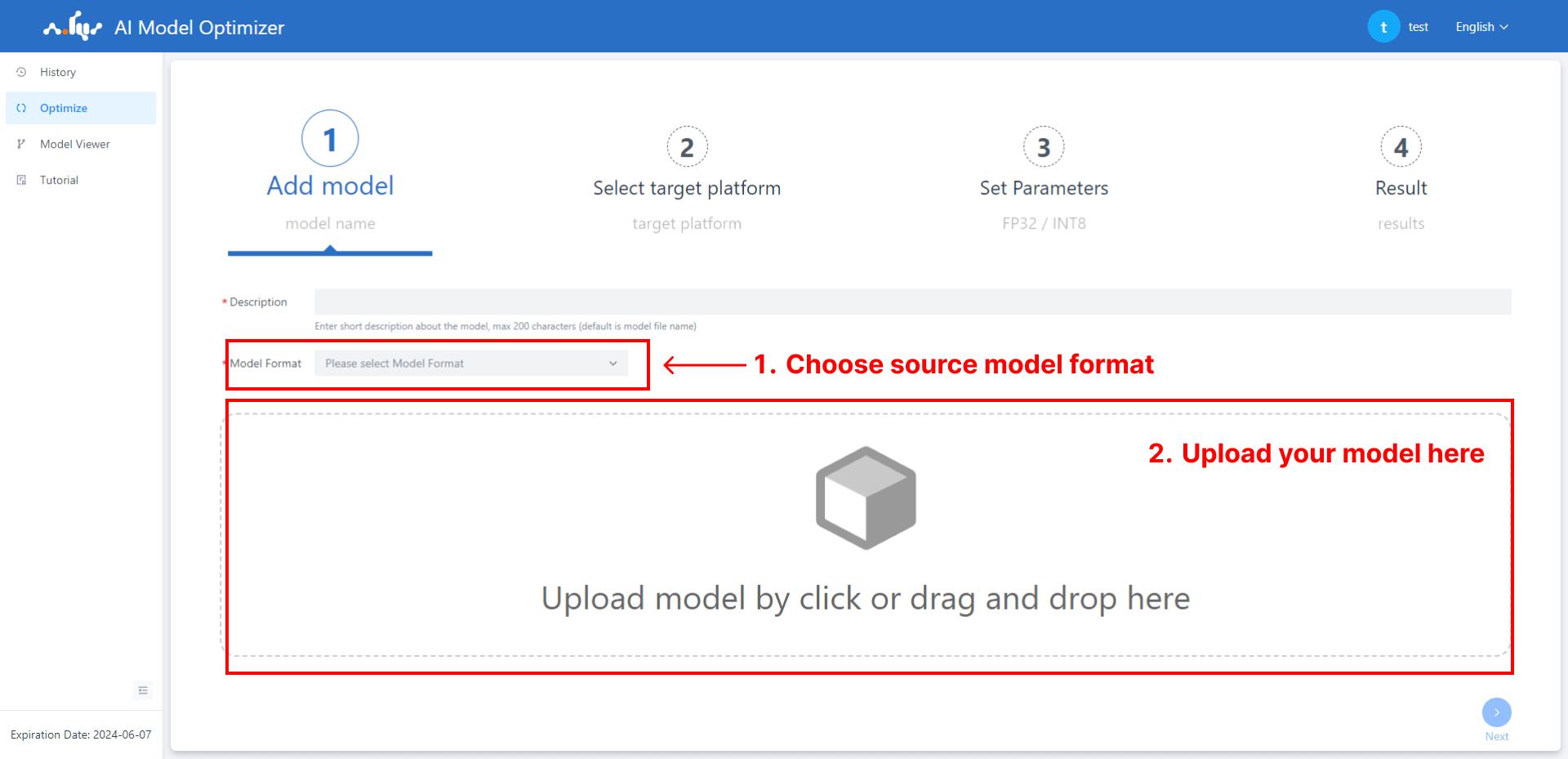Screen dimensions: 1568x759
Task: Open the Model Format dropdown
Action: pos(470,364)
